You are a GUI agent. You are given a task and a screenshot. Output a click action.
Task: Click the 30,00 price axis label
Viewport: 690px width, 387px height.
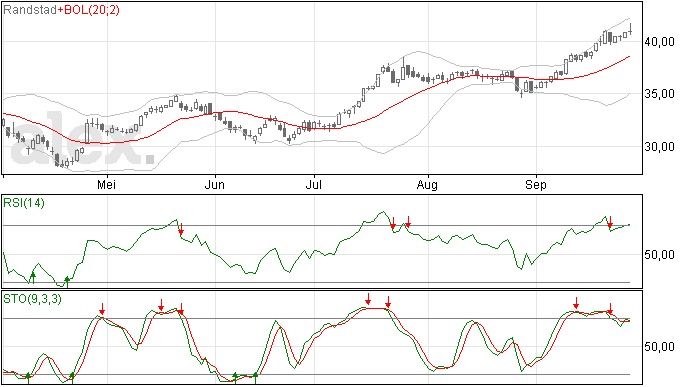[659, 147]
